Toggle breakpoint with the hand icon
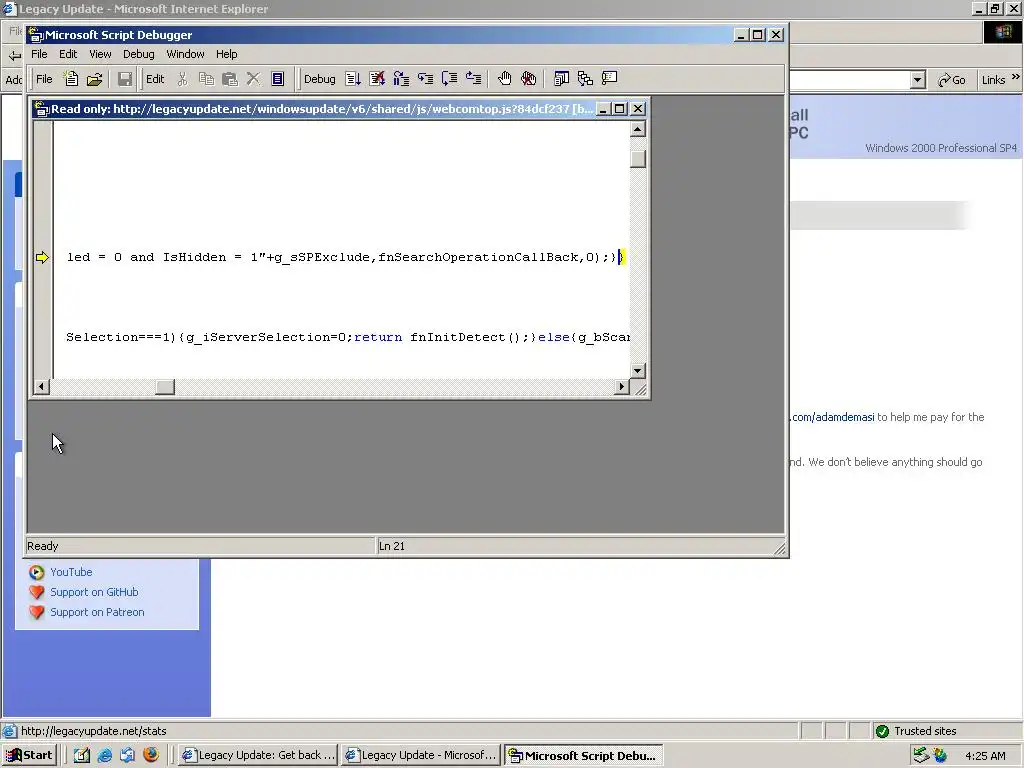This screenshot has height=768, width=1024. [504, 79]
